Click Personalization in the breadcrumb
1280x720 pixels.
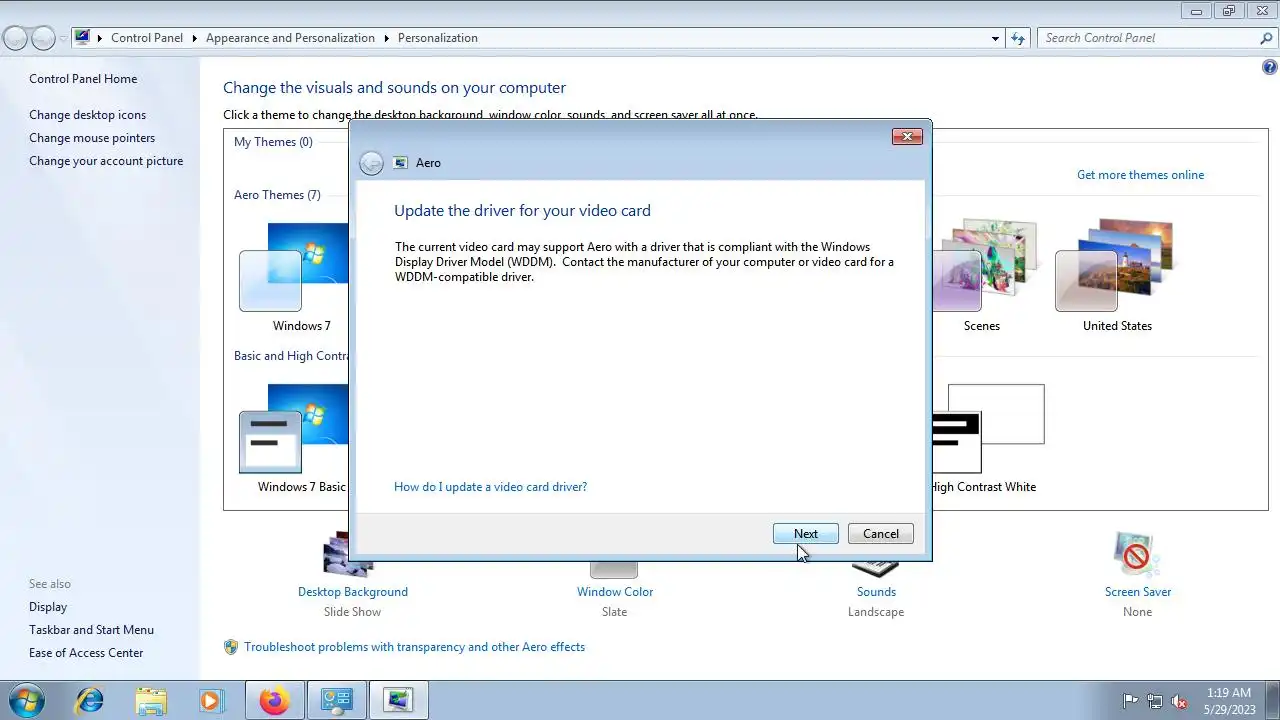(x=438, y=38)
